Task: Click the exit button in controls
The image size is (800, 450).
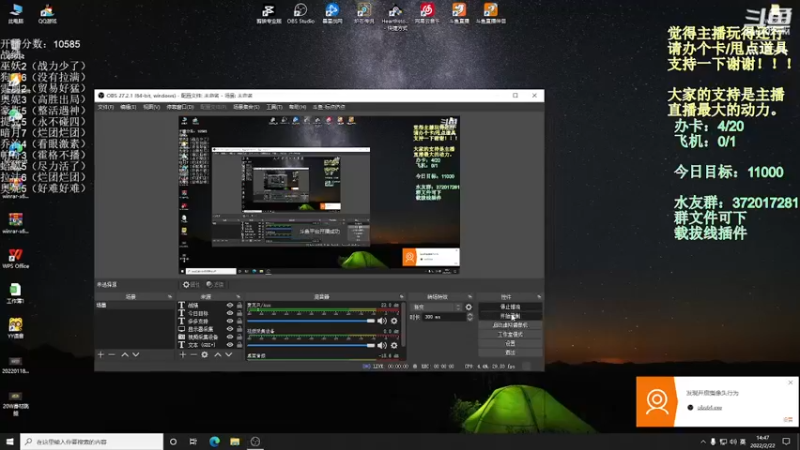Action: pos(510,353)
